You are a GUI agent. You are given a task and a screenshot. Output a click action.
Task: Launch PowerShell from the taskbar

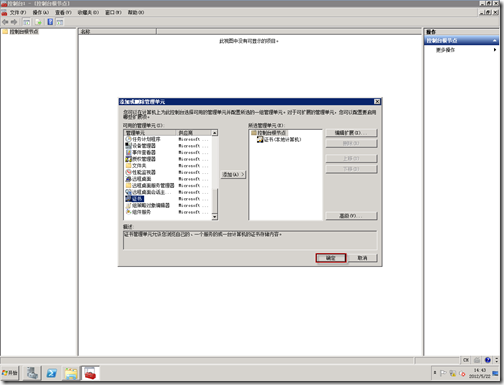52,373
